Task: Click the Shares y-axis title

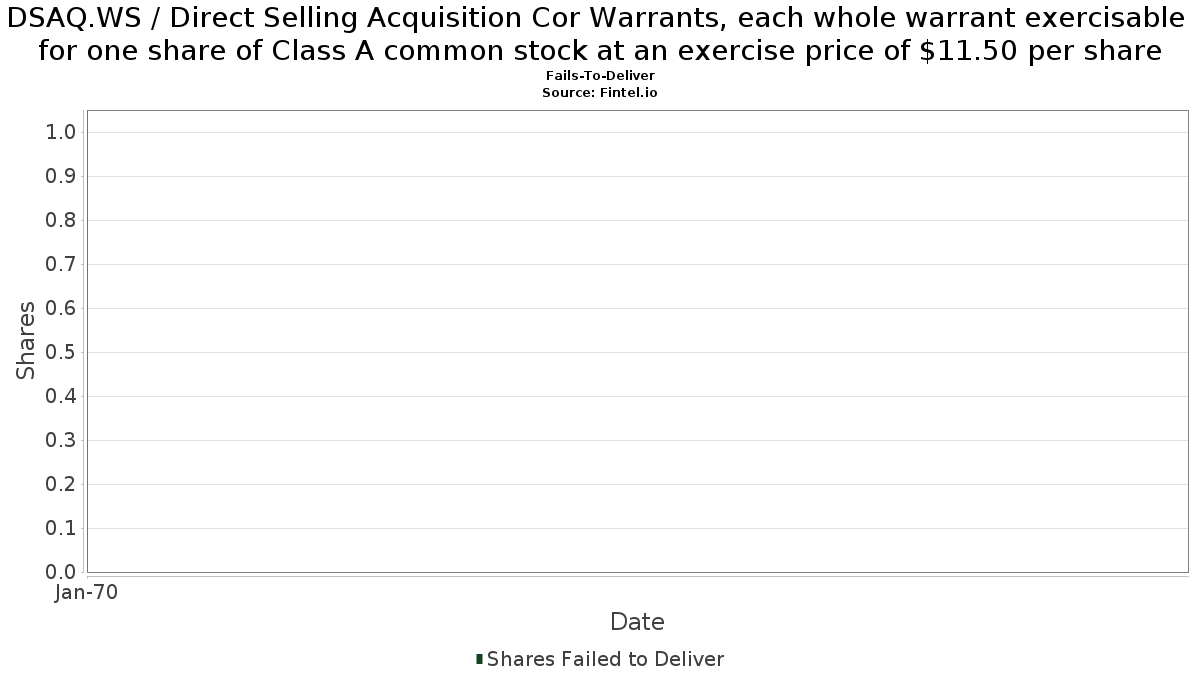Action: pyautogui.click(x=26, y=340)
